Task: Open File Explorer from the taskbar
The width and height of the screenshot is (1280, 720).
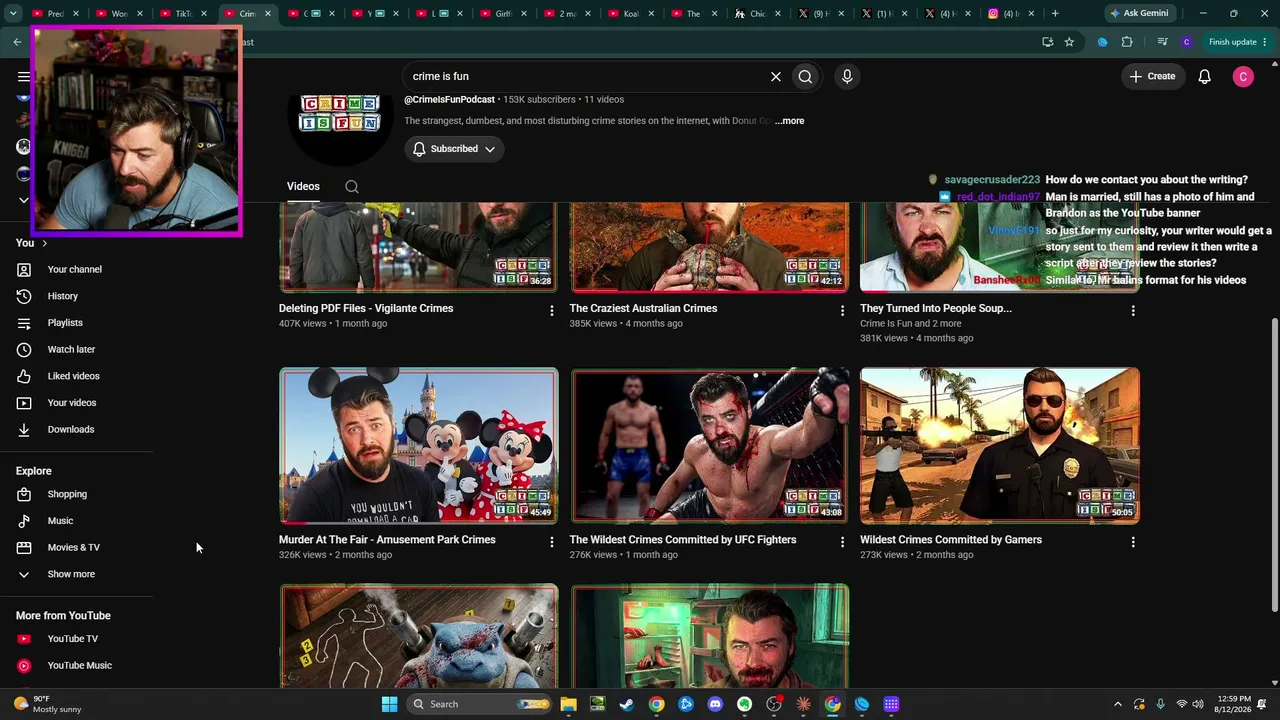Action: coord(568,704)
